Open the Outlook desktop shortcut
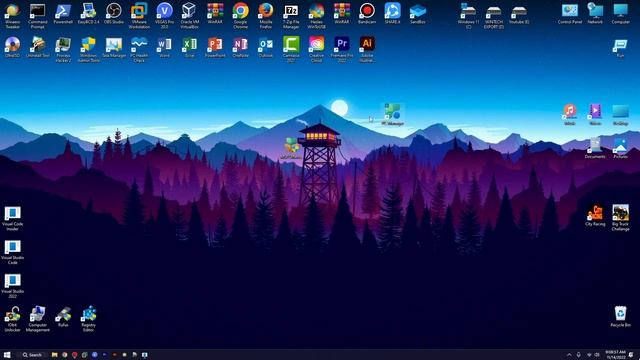 266,47
